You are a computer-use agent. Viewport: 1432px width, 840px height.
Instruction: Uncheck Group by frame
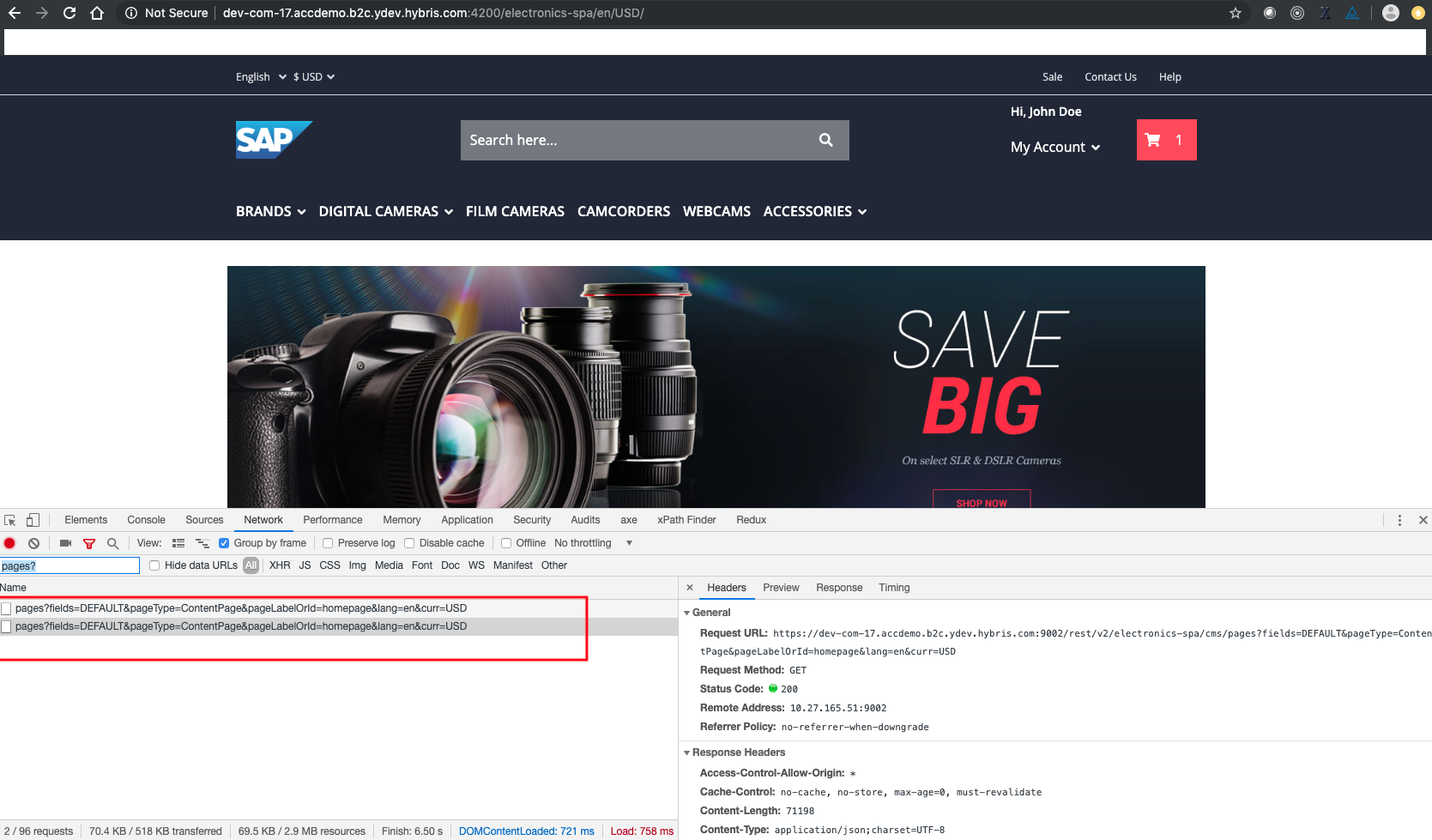pyautogui.click(x=223, y=542)
